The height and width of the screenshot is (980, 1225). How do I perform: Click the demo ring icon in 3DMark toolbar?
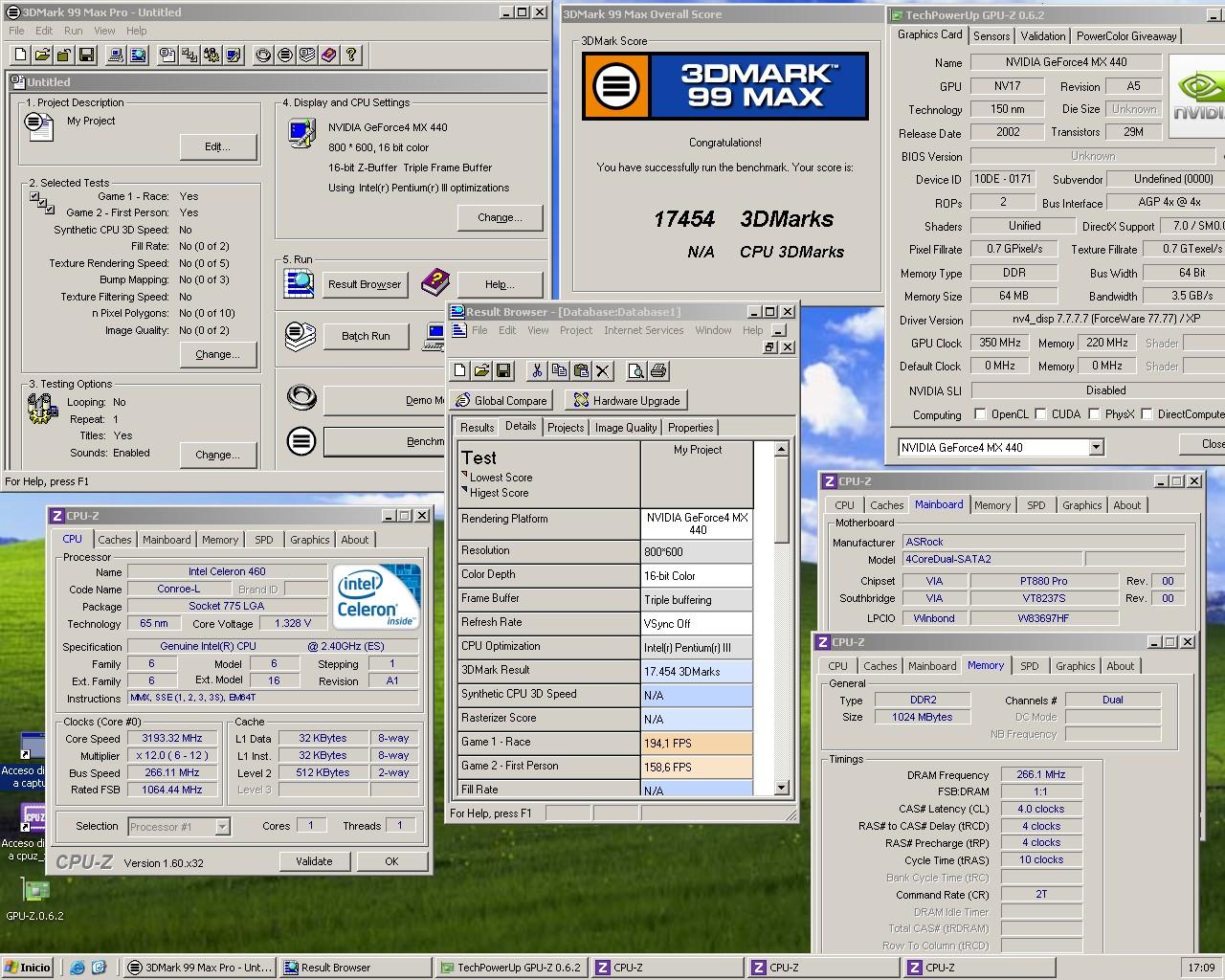(263, 55)
